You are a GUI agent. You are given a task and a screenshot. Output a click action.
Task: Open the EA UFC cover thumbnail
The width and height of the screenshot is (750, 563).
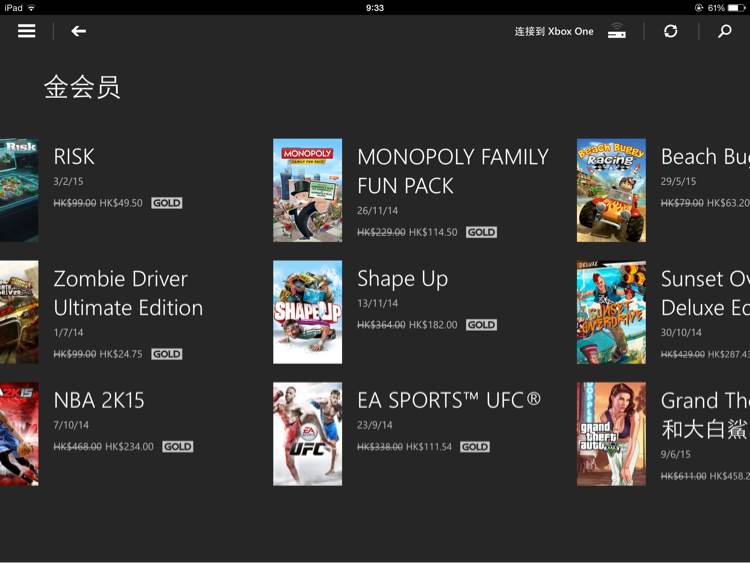(x=308, y=434)
